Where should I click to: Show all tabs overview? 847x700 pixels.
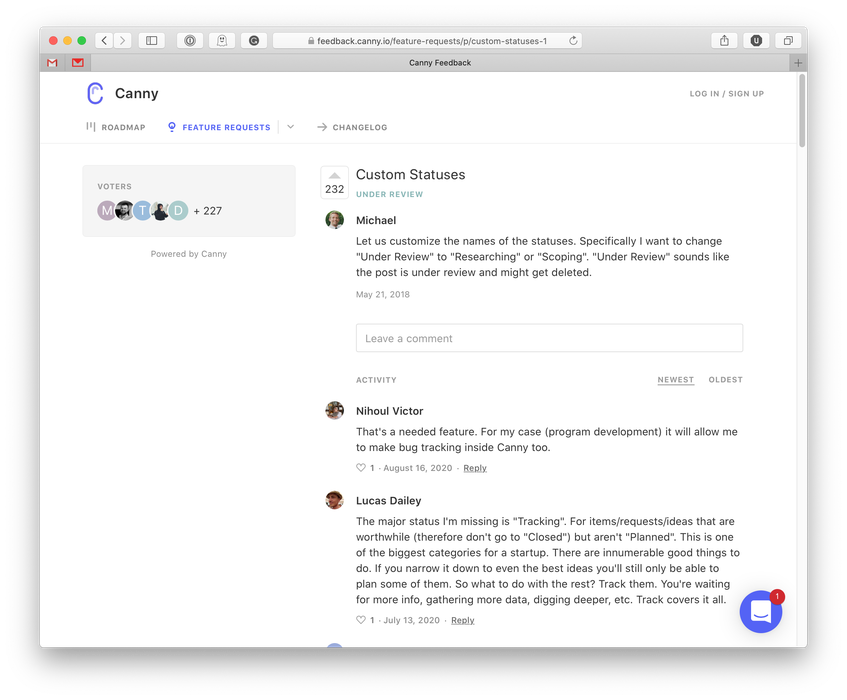point(788,41)
